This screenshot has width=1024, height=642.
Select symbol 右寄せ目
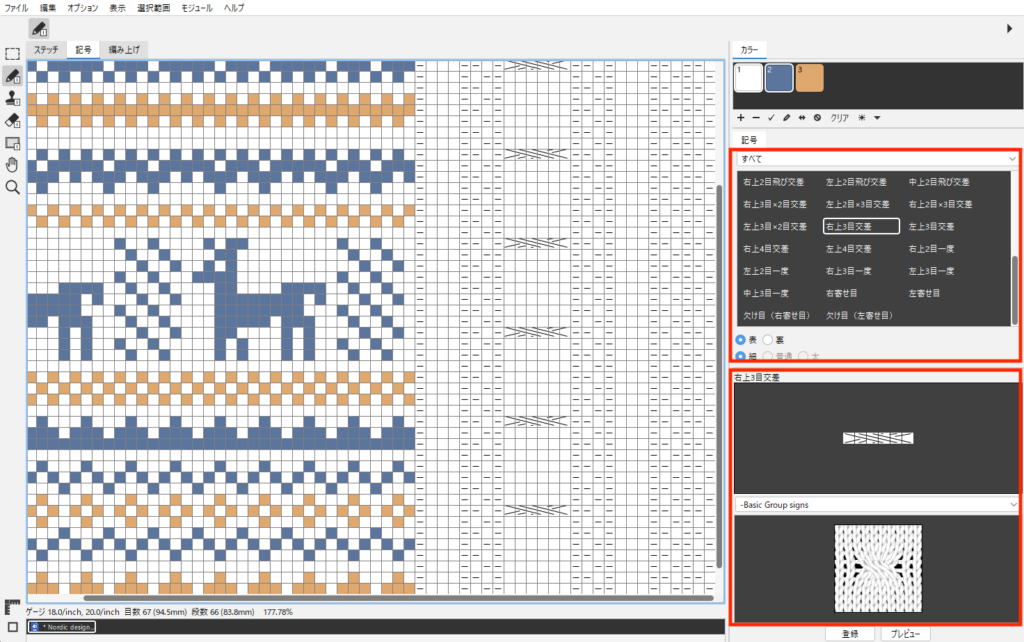(841, 293)
